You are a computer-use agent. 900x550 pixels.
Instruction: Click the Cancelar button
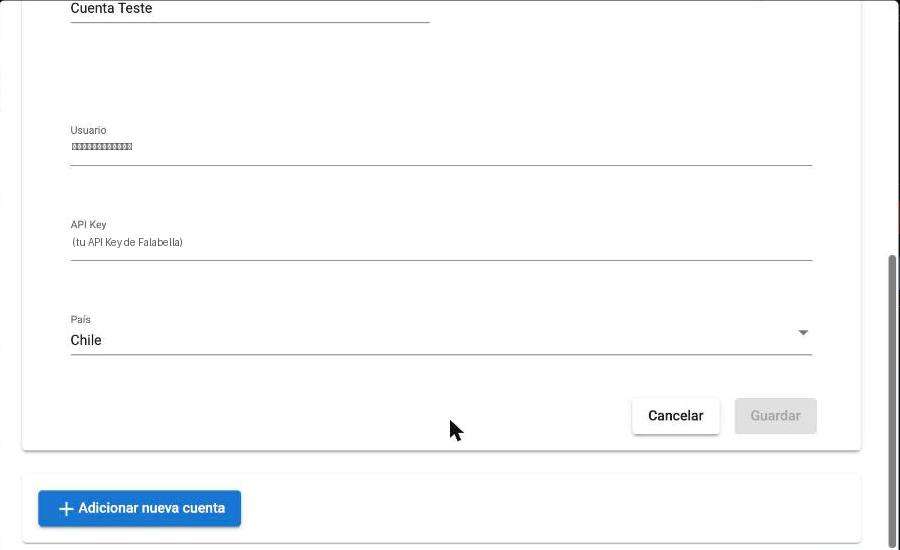676,416
